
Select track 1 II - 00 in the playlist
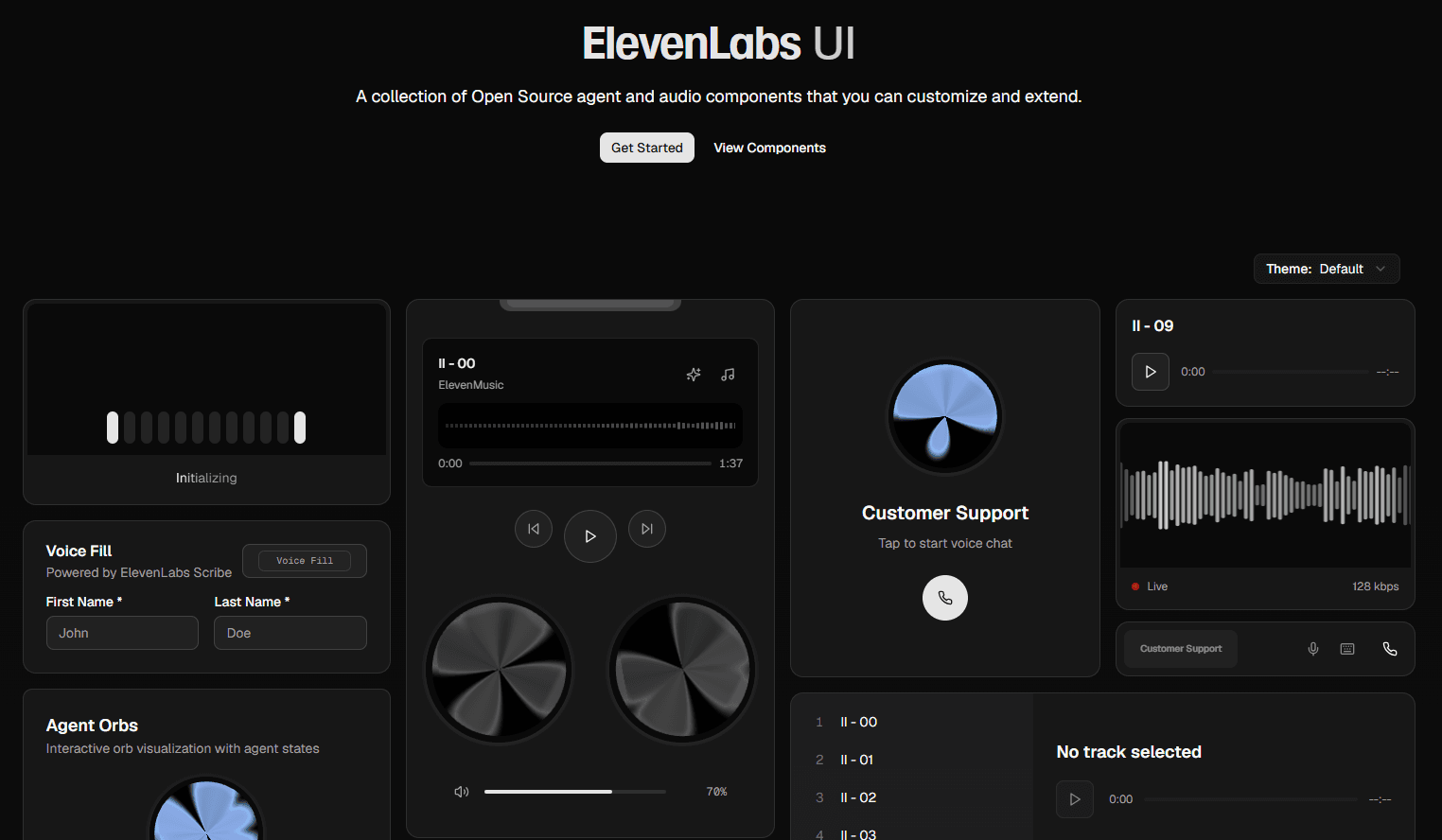pos(912,722)
